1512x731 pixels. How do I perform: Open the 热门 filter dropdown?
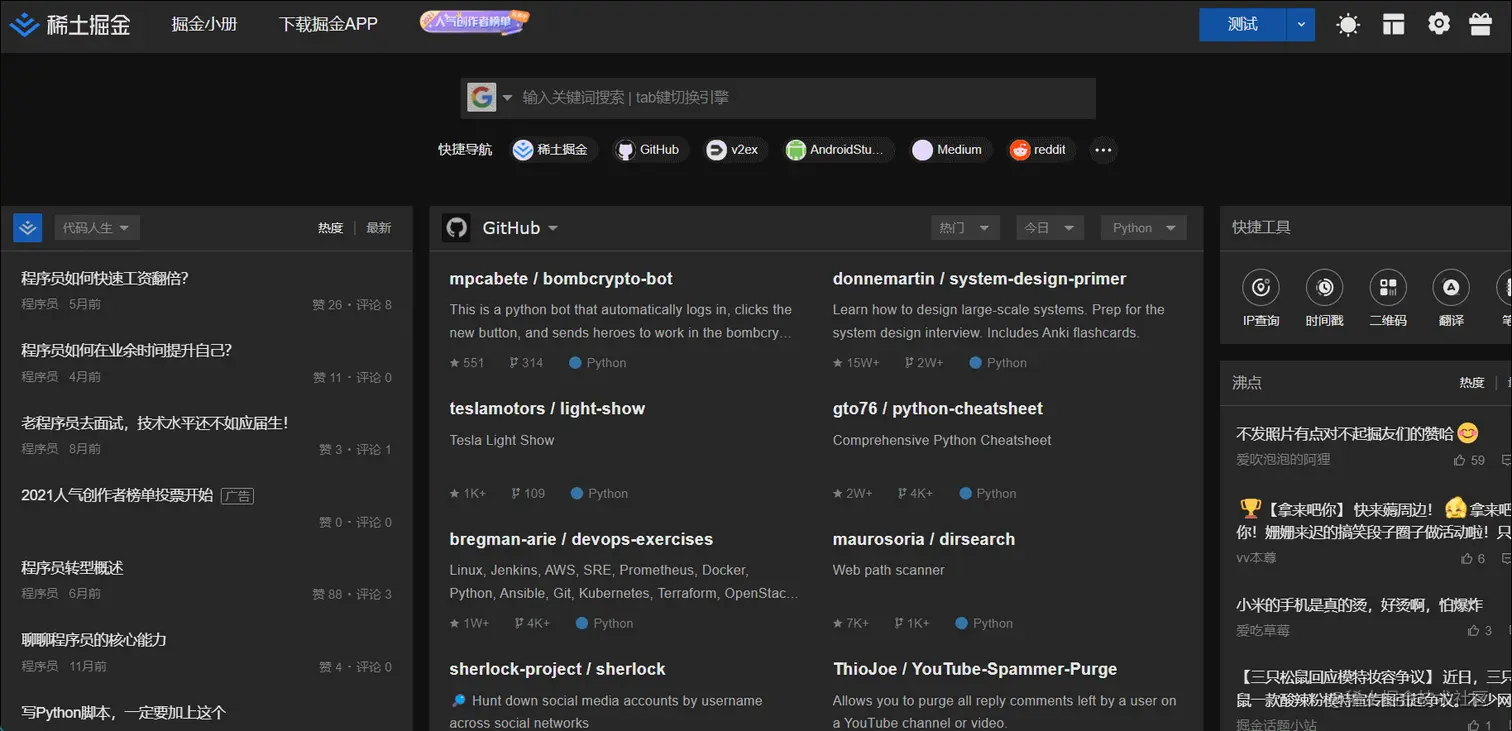click(964, 228)
